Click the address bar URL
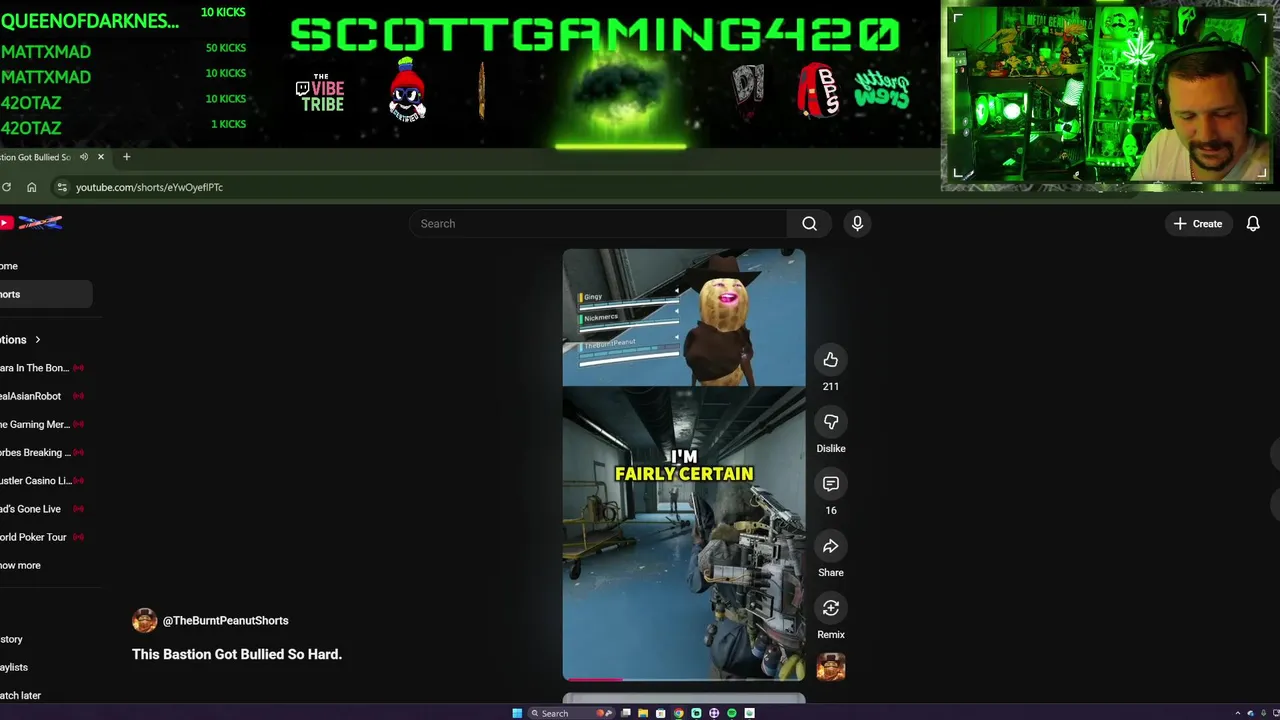This screenshot has width=1280, height=720. (149, 187)
